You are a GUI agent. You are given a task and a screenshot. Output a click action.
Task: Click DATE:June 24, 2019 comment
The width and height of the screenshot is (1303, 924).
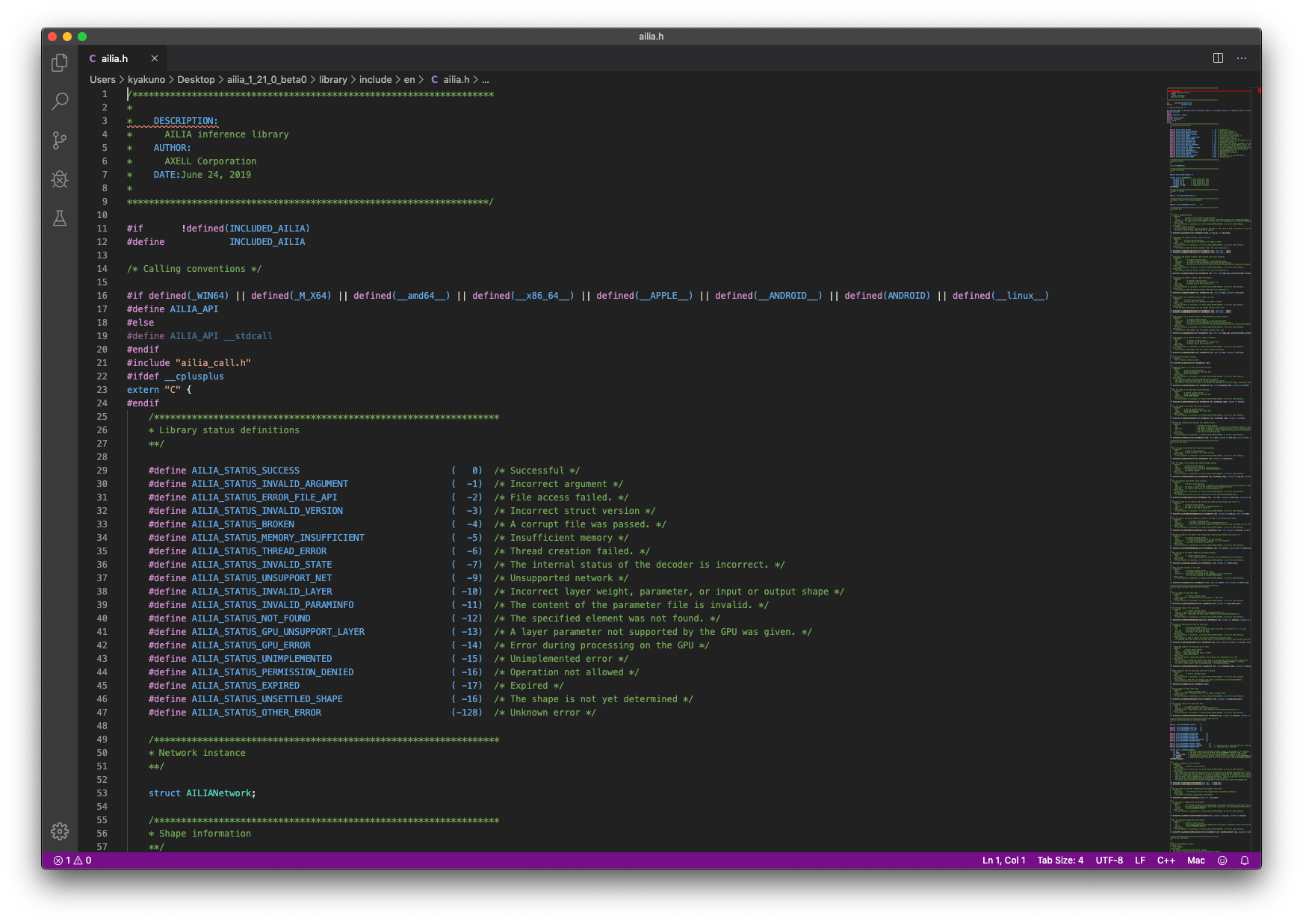[x=202, y=175]
